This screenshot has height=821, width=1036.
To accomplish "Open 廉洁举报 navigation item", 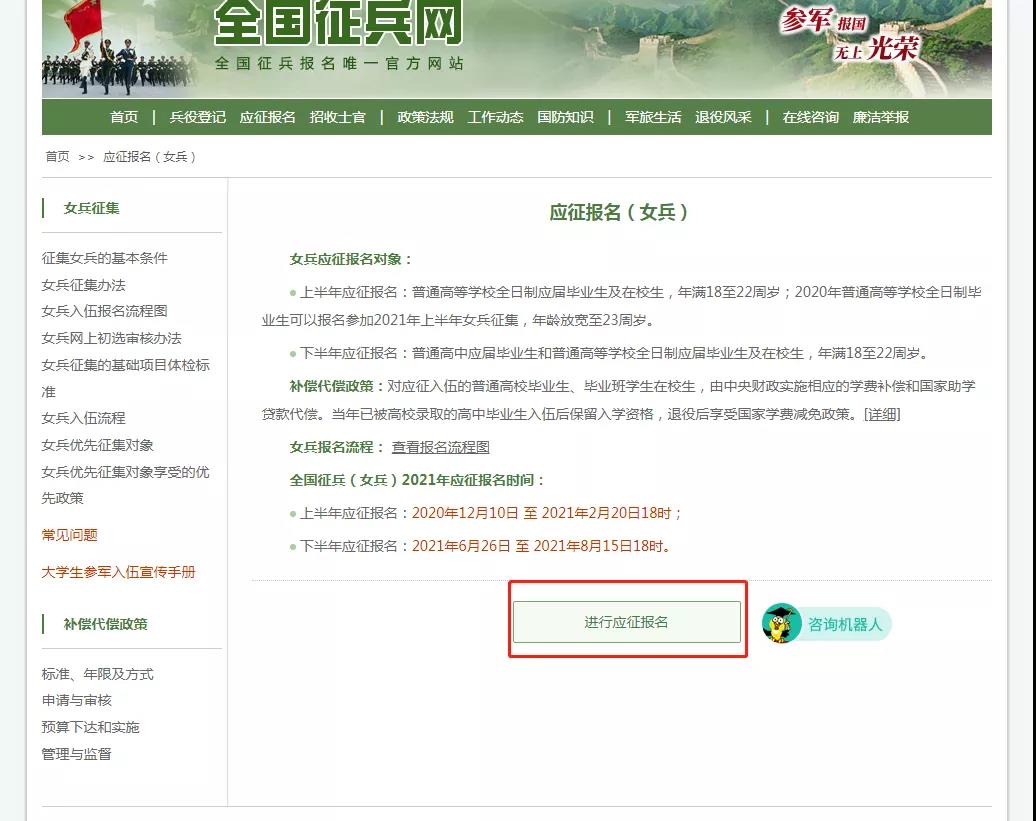I will click(880, 117).
